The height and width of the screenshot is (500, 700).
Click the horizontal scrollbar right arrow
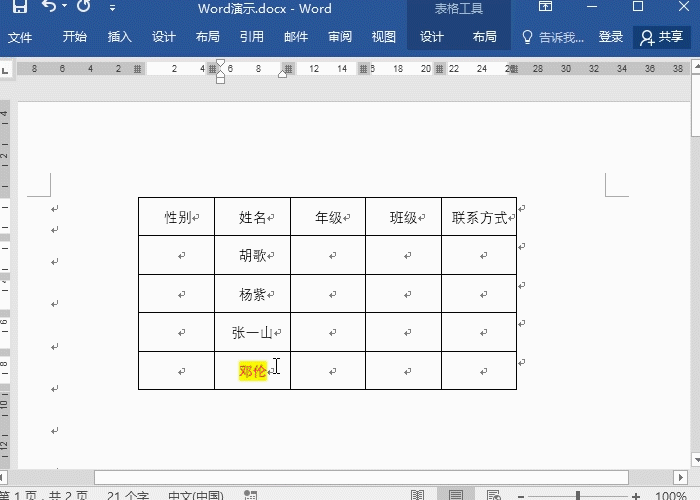pos(680,477)
